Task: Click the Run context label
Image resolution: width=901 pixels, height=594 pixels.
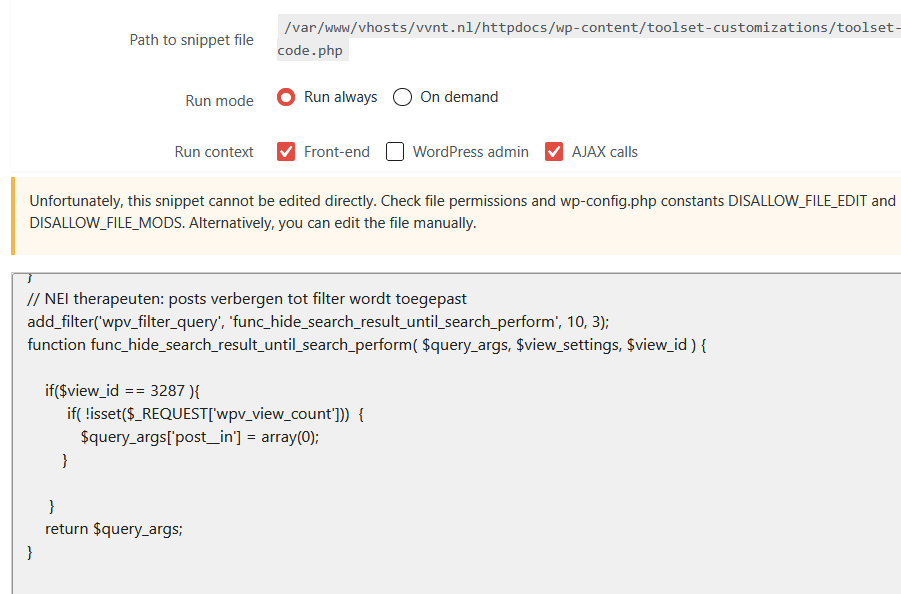Action: click(x=214, y=152)
